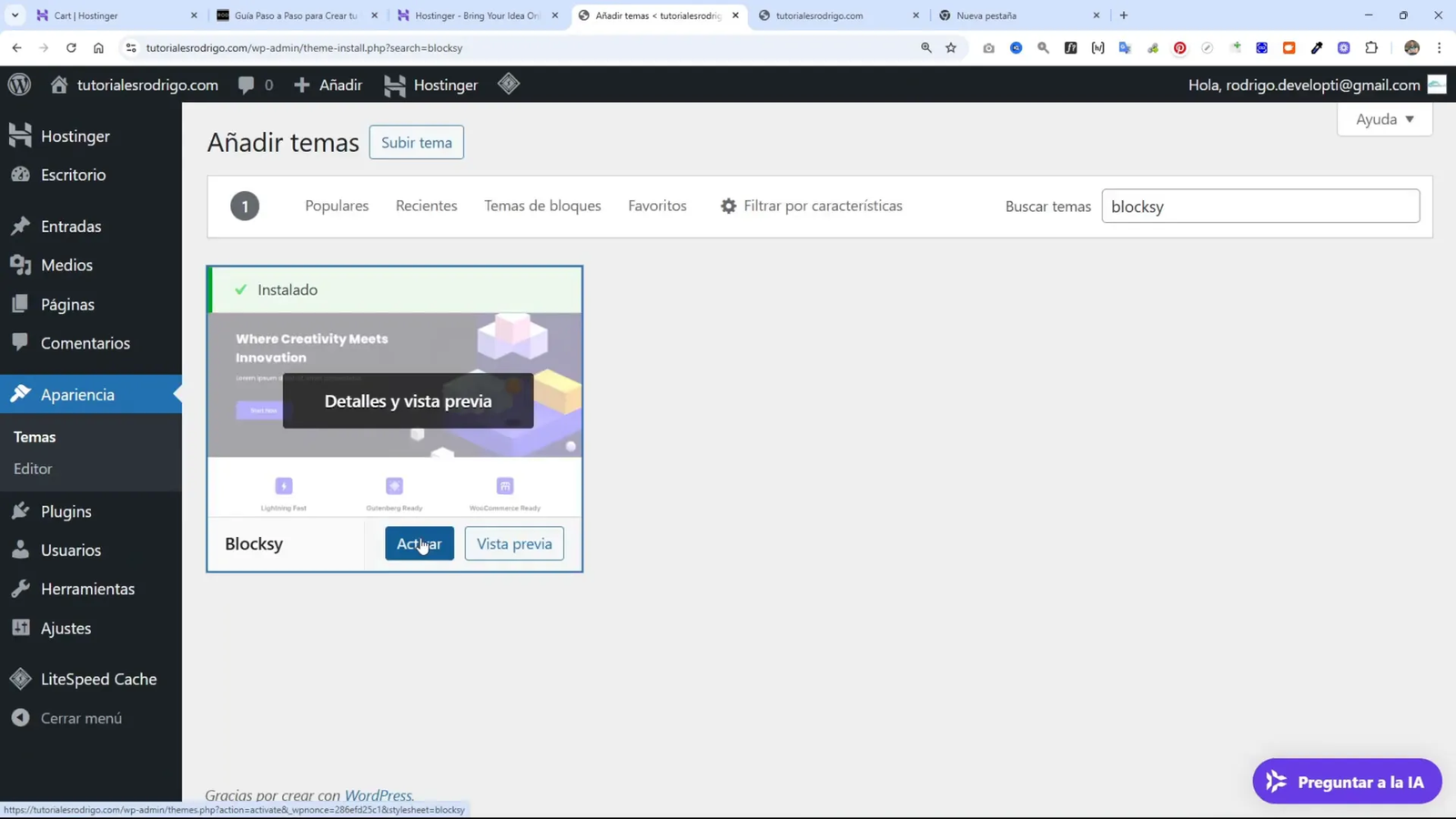Viewport: 1456px width, 819px height.
Task: Open Vista previa for Blocksy theme
Action: [513, 543]
